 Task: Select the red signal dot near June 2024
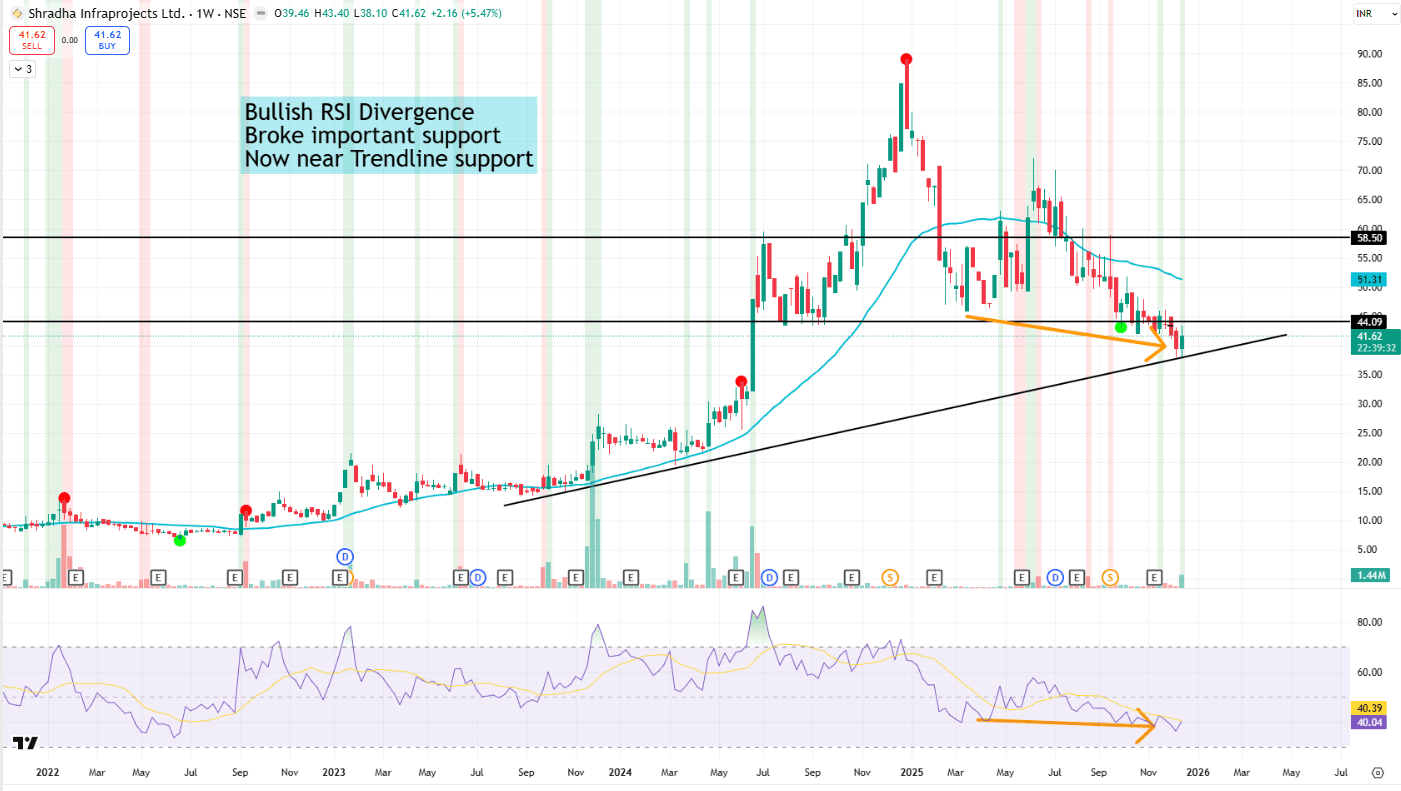tap(741, 381)
